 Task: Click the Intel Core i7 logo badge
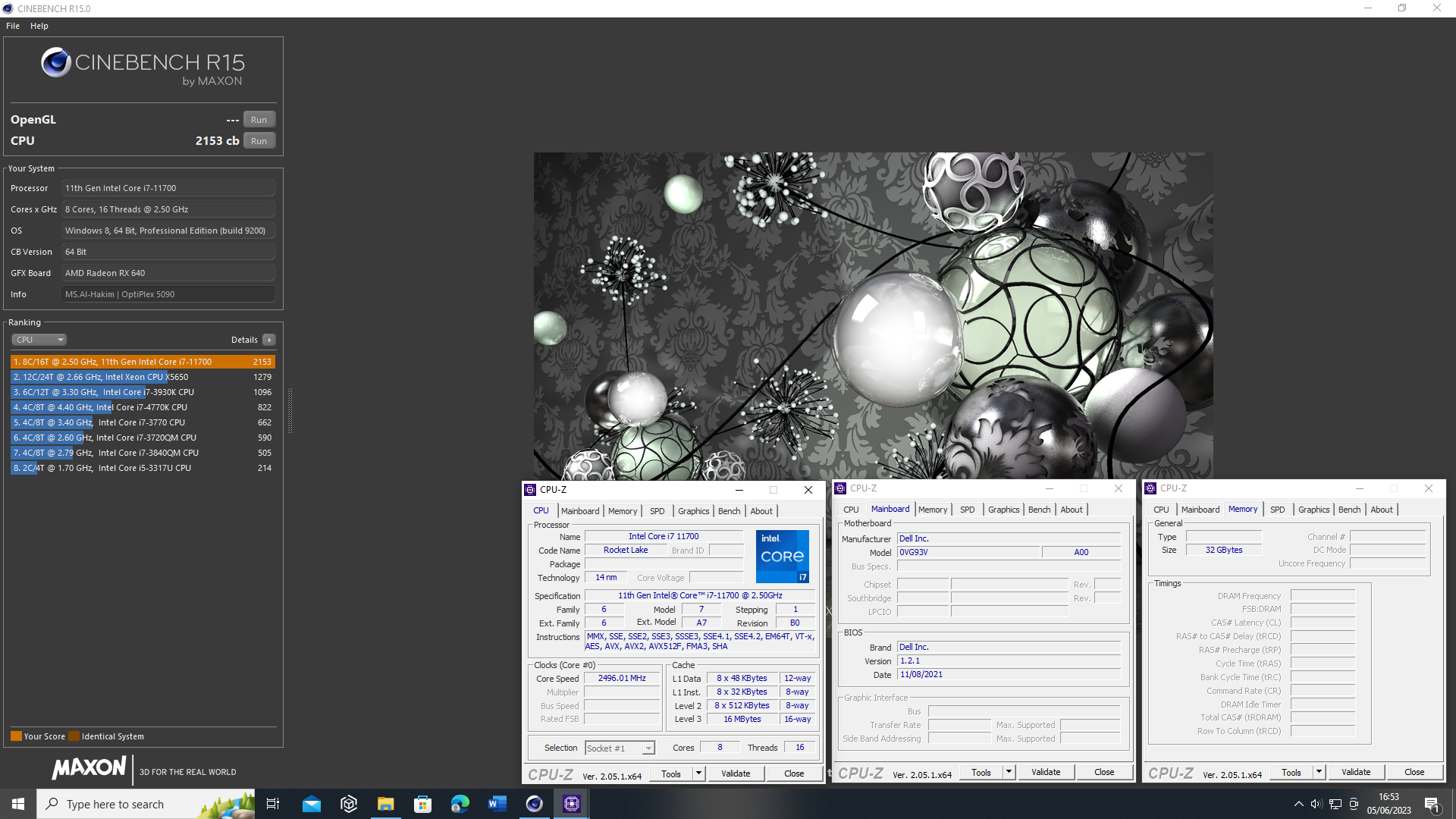783,557
